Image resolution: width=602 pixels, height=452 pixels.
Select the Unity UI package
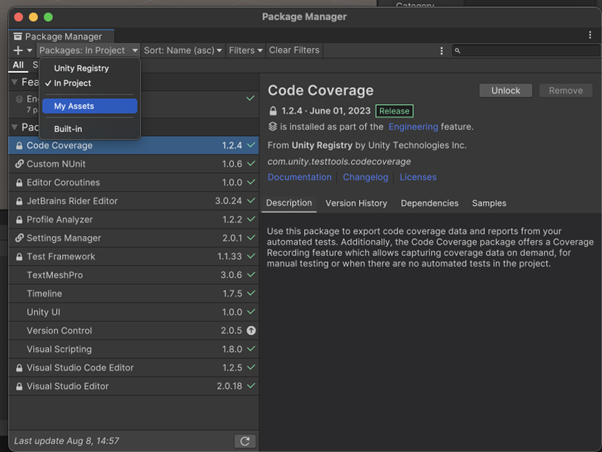tap(134, 312)
